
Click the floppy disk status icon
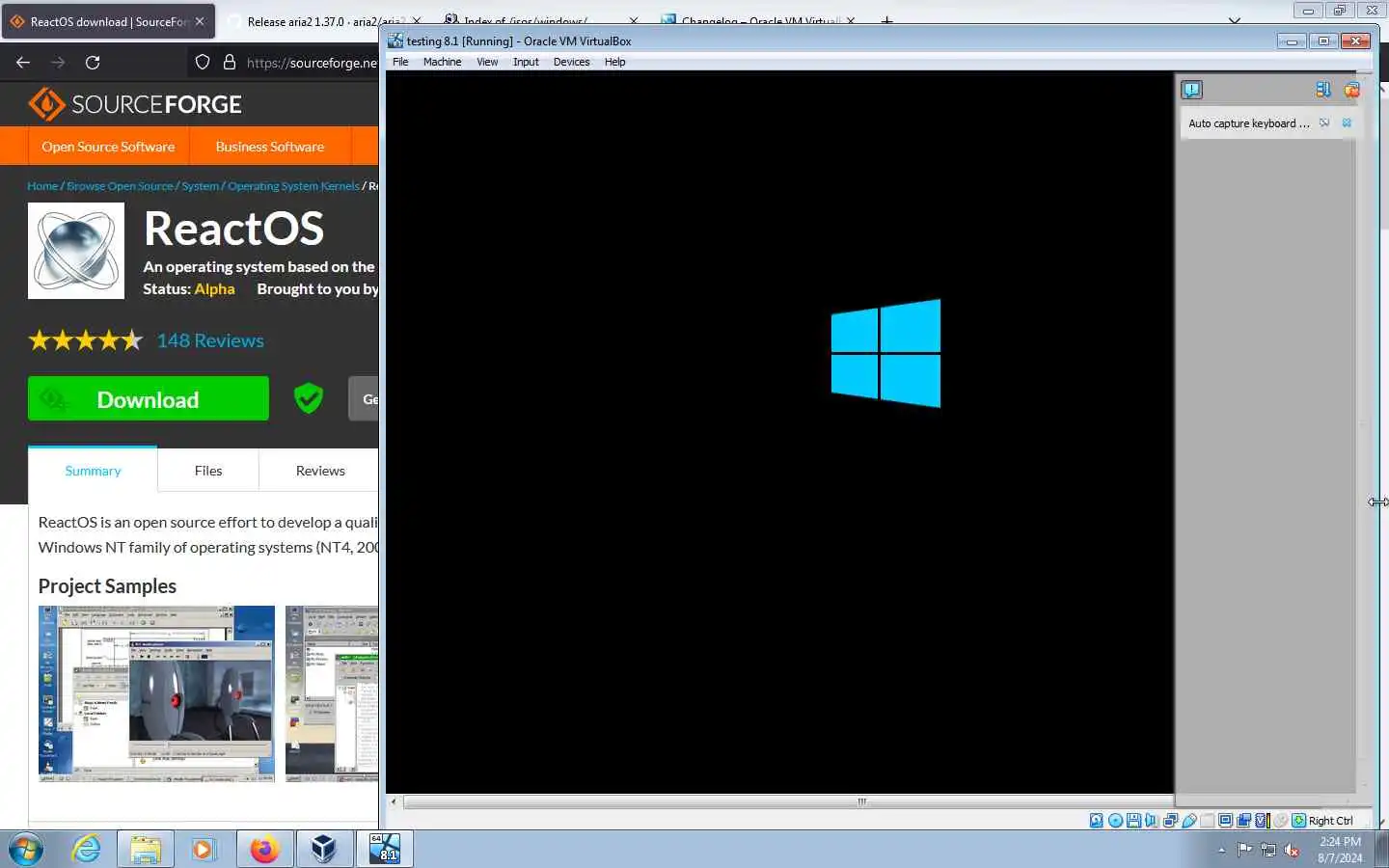click(1134, 821)
